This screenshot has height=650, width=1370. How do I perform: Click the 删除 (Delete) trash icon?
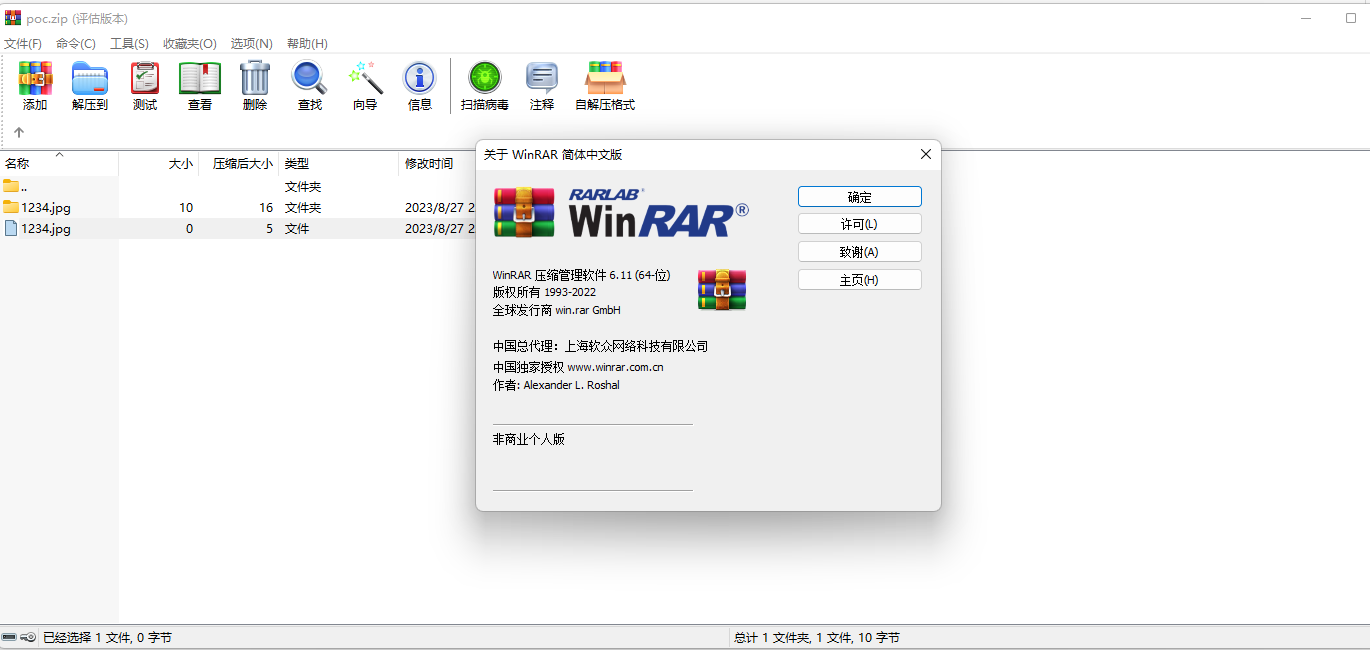[255, 78]
